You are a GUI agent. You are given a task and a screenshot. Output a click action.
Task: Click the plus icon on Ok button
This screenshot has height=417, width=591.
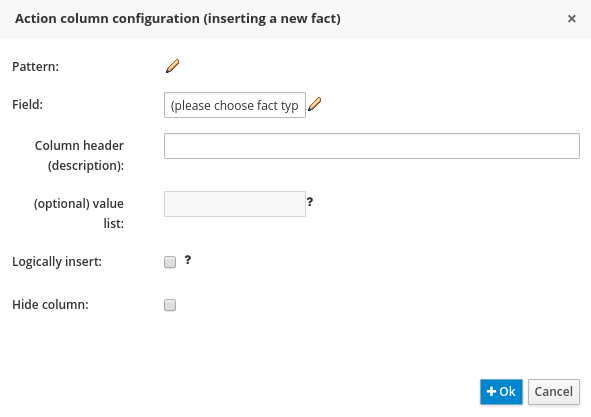coord(491,391)
